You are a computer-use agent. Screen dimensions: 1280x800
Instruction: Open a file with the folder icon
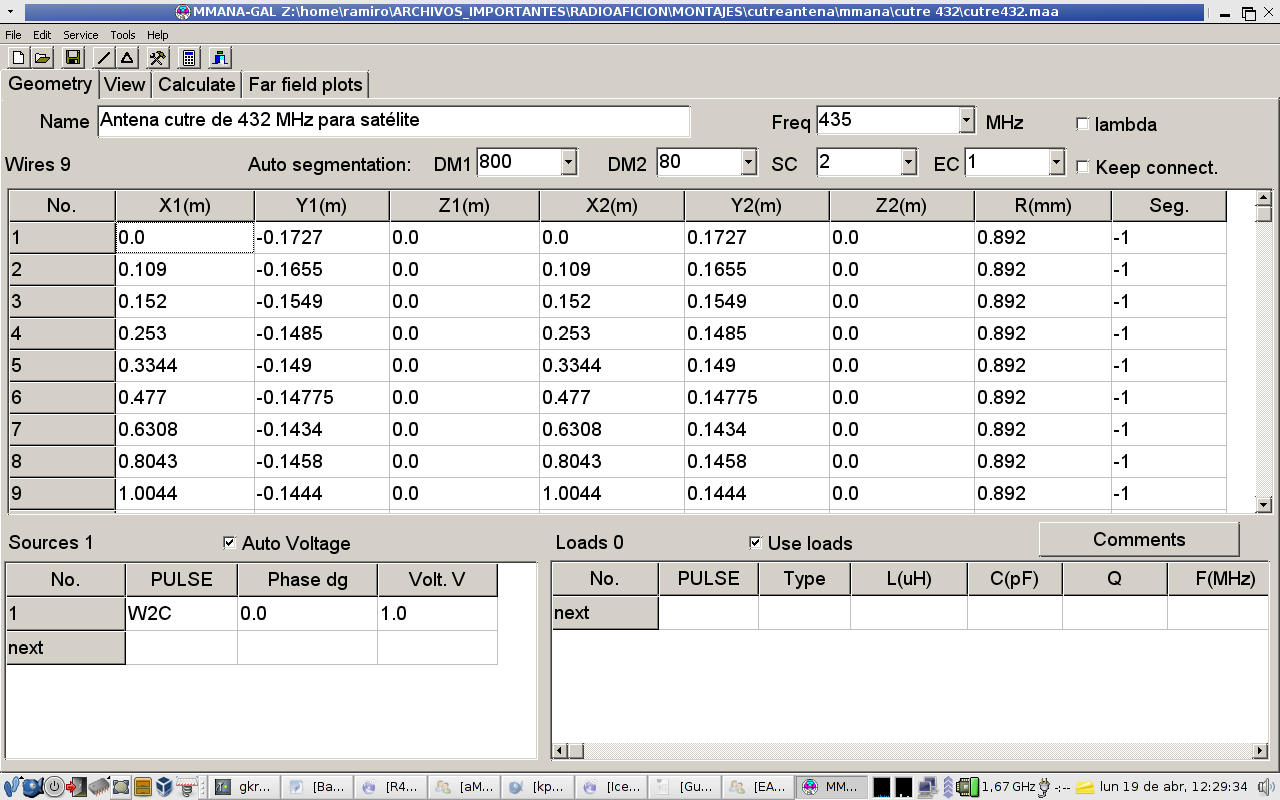click(x=42, y=58)
